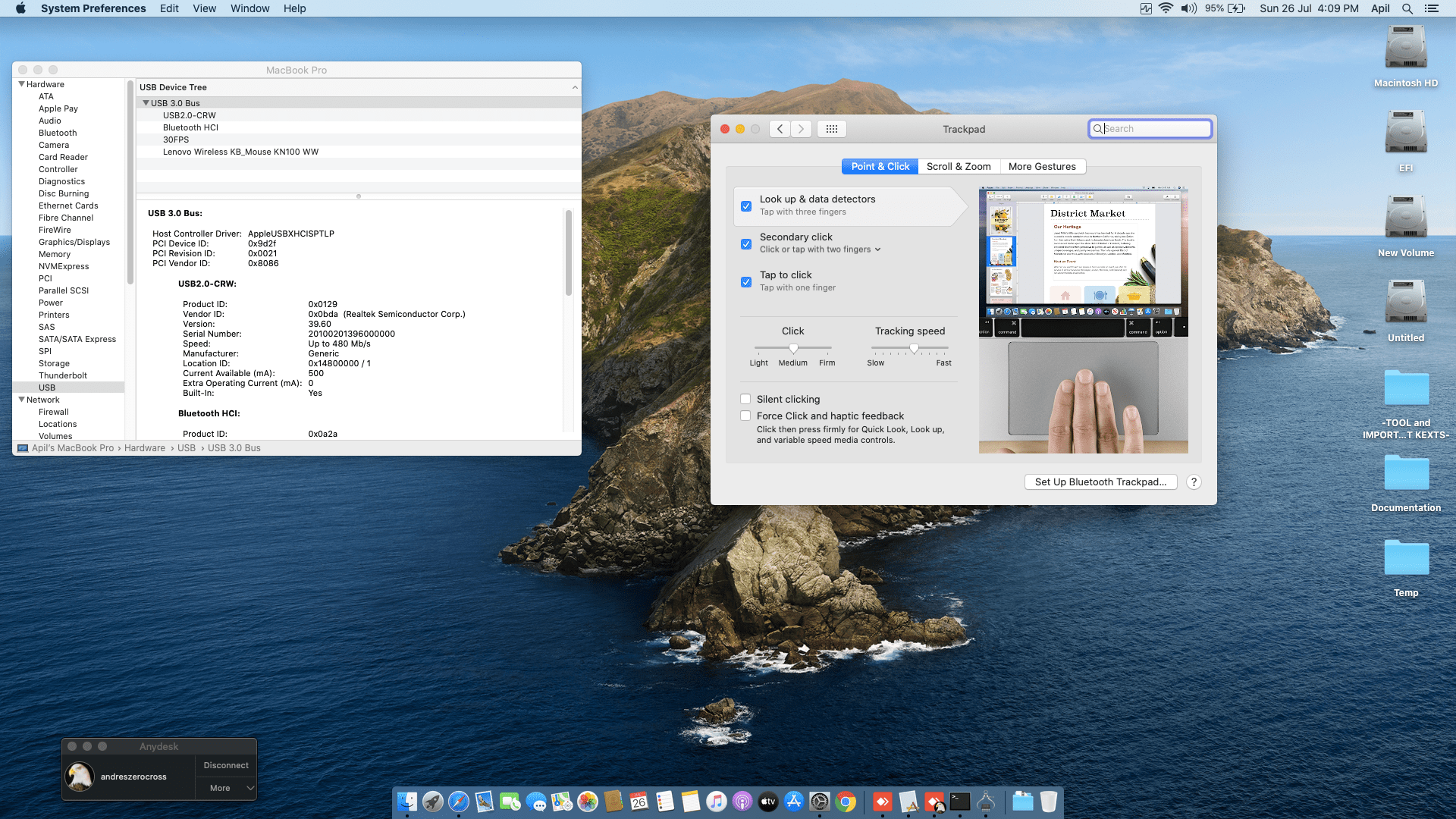Open Terminal from the Dock
The image size is (1456, 819).
(960, 802)
